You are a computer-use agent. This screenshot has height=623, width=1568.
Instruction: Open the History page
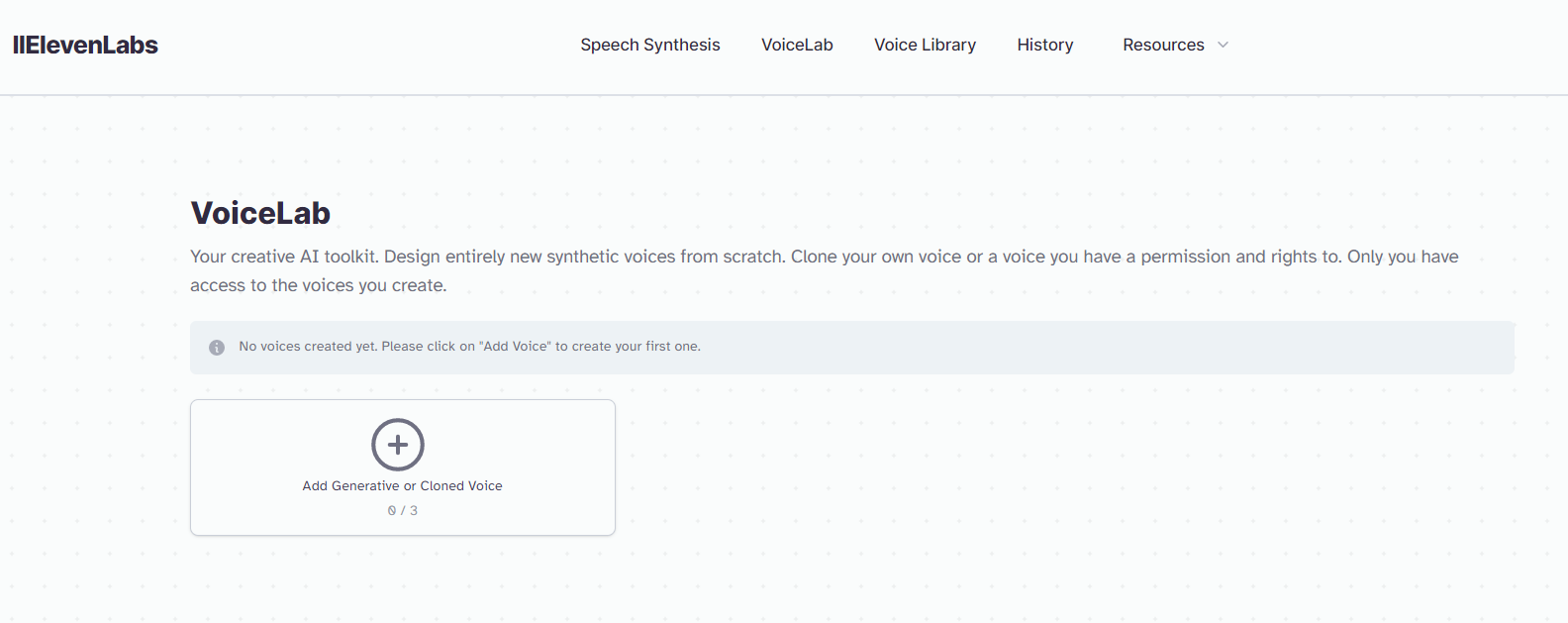(x=1044, y=45)
